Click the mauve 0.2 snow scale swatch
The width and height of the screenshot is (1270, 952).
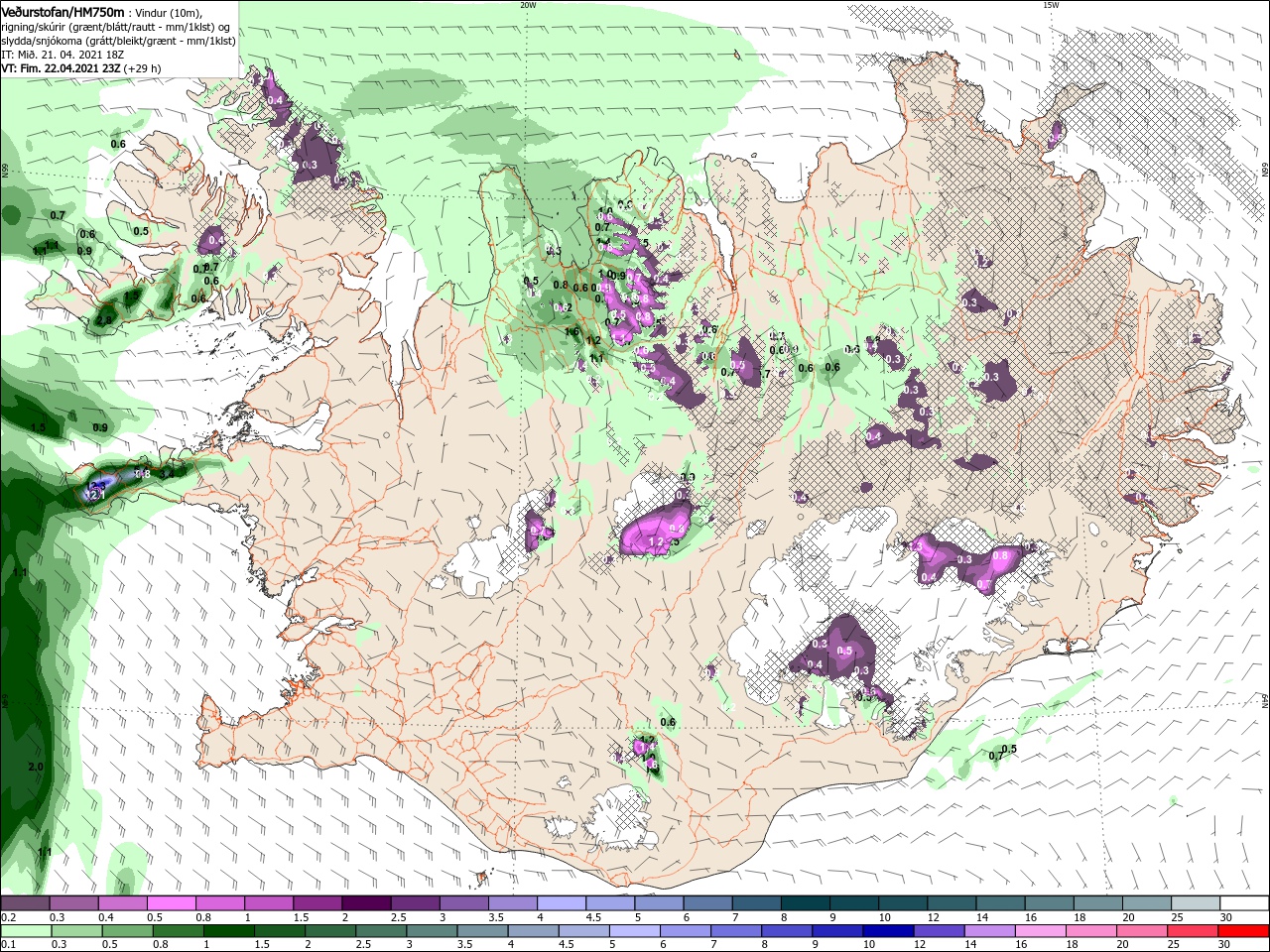[x=25, y=903]
